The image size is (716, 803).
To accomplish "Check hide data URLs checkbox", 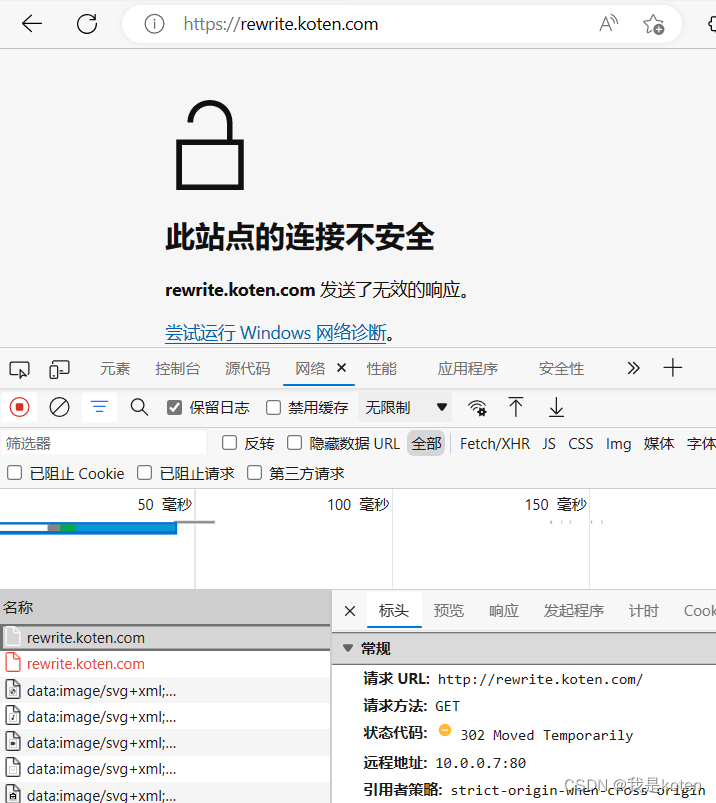I will coord(294,443).
